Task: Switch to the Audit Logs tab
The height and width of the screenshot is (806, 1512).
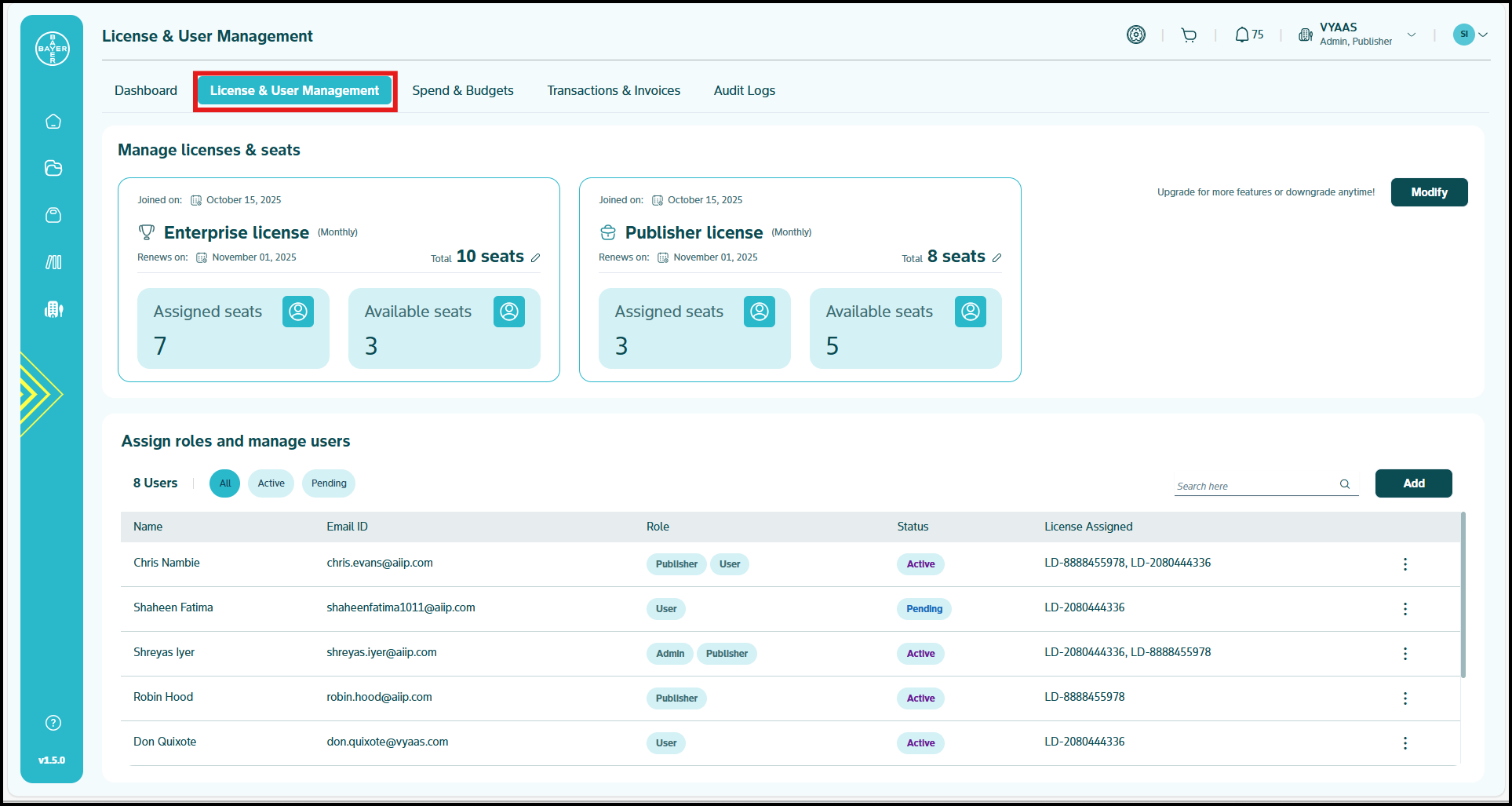Action: [744, 91]
